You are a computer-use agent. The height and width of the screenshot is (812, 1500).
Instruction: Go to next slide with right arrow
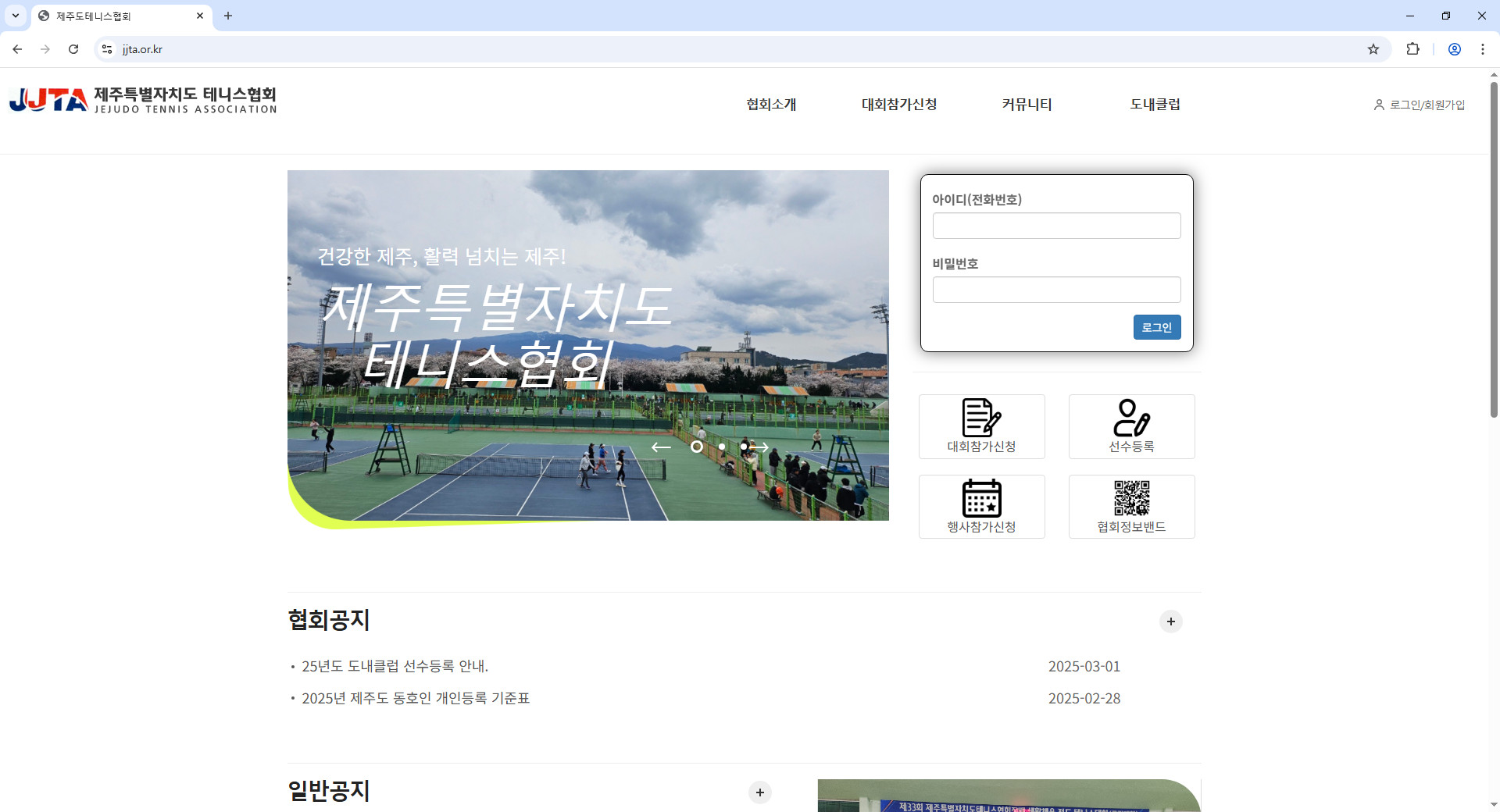759,447
